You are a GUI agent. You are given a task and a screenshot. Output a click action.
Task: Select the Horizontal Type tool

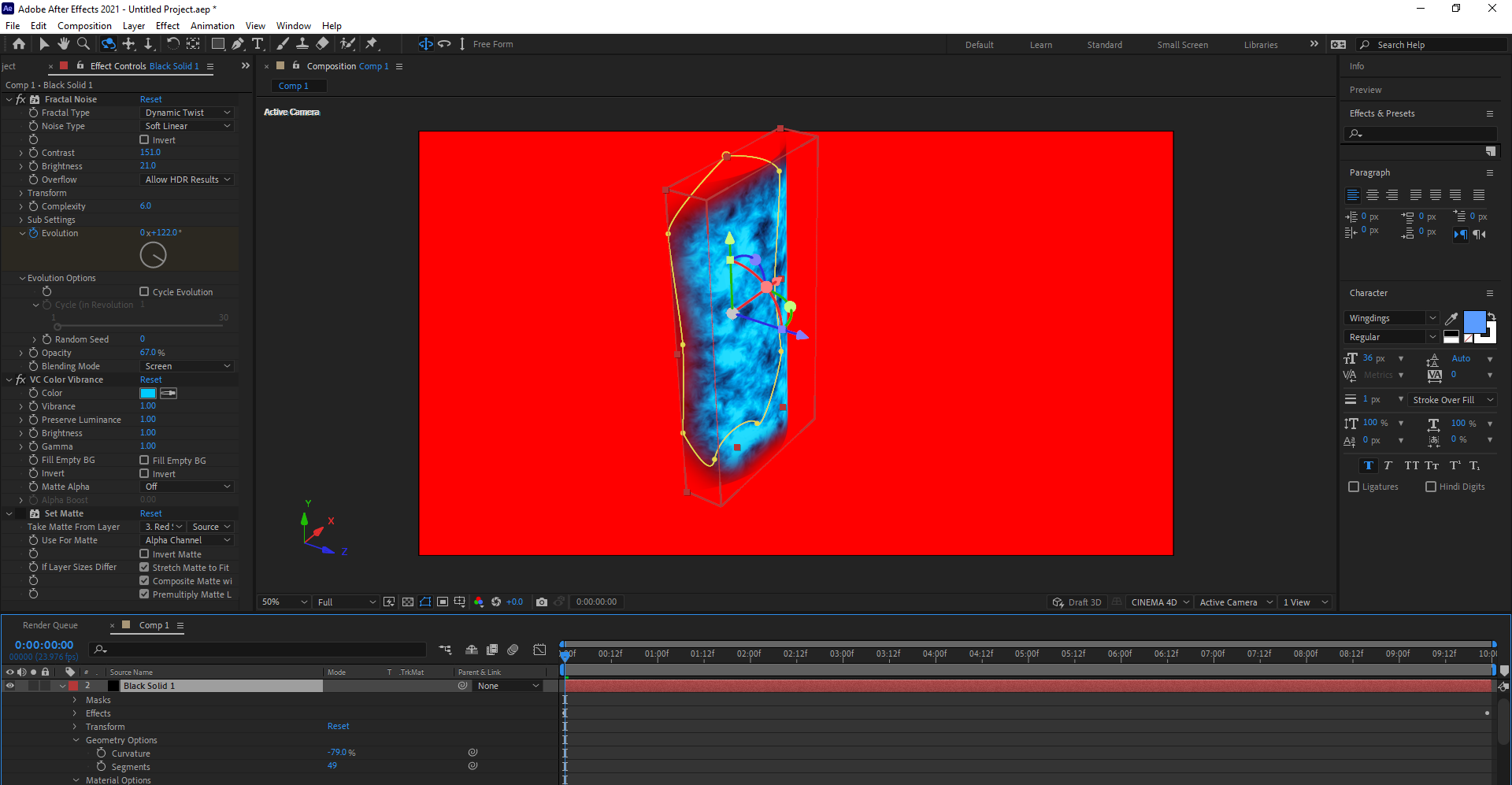[258, 44]
